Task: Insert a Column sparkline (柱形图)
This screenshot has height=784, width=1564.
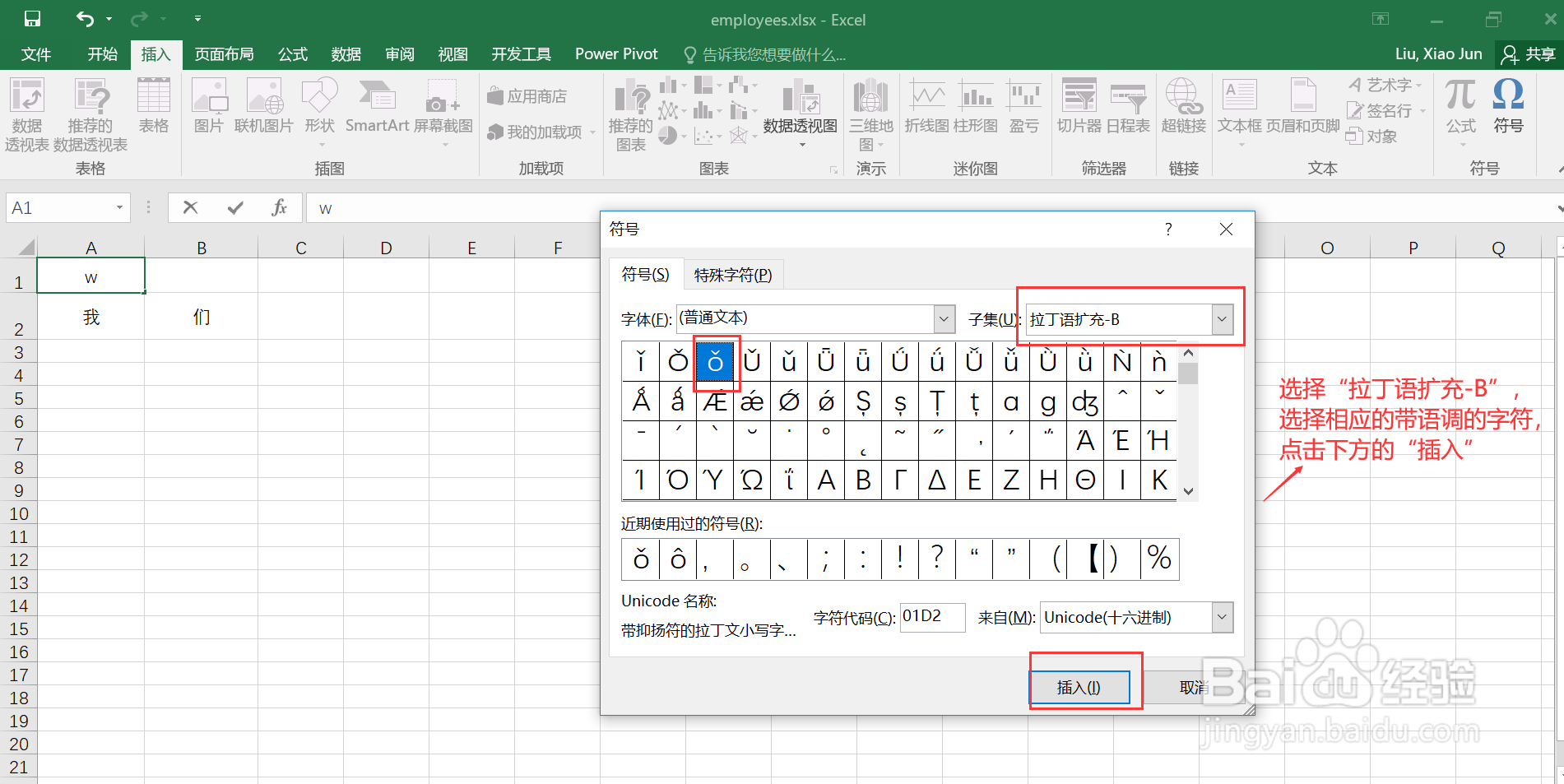Action: click(976, 106)
